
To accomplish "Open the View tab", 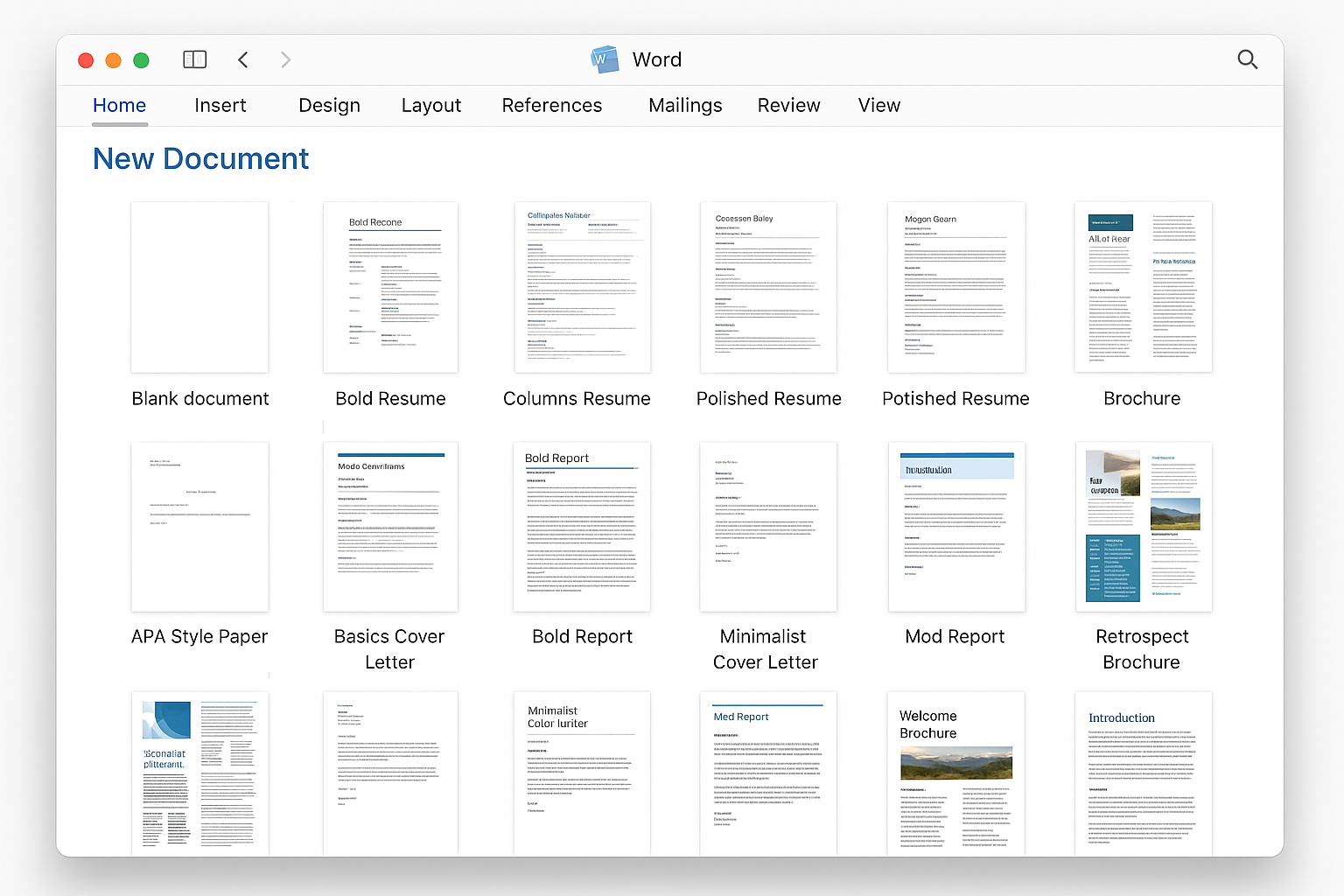I will pyautogui.click(x=879, y=105).
